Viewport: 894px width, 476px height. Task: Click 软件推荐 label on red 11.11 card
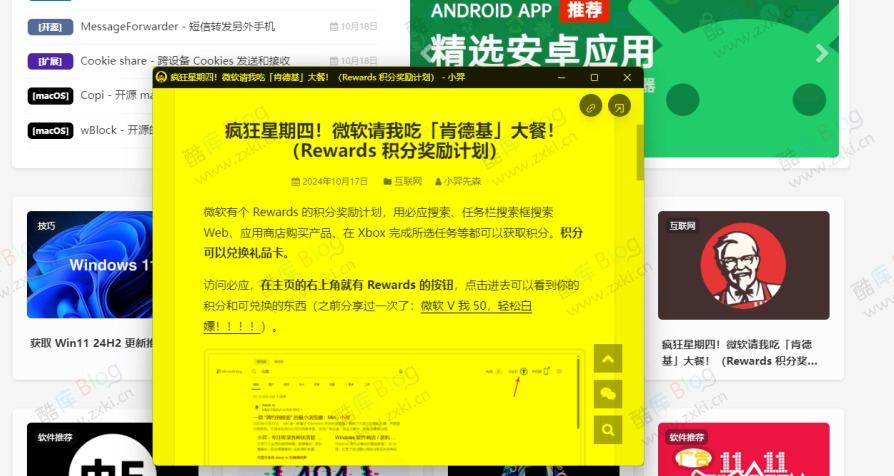(x=686, y=437)
